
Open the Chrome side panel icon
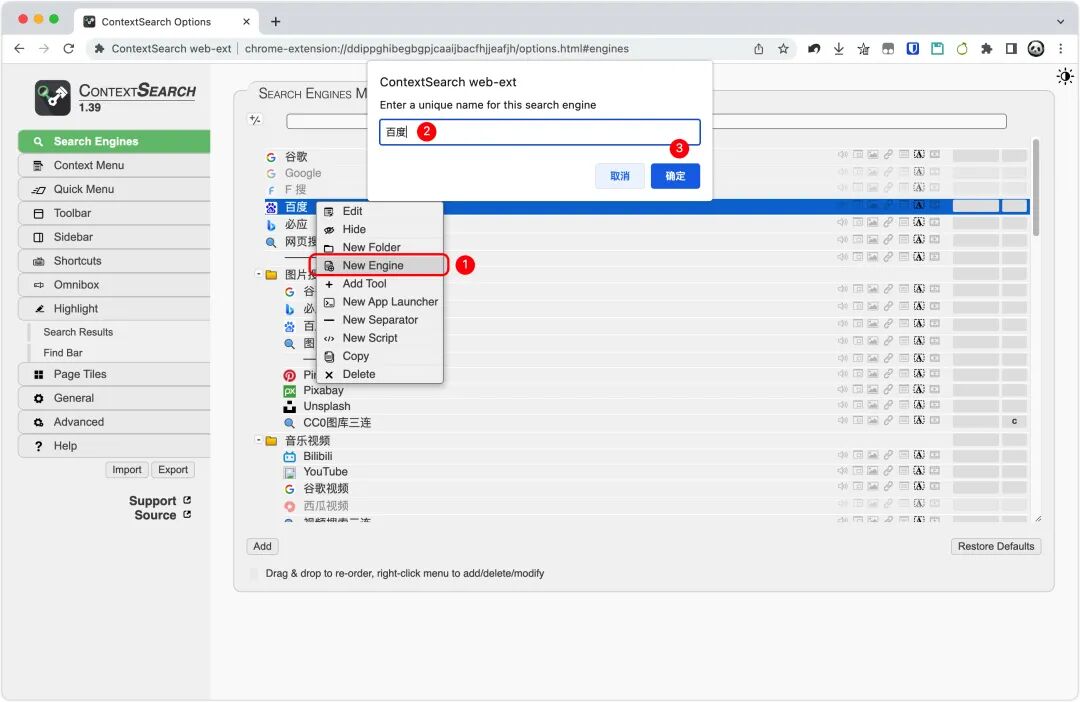click(1011, 49)
